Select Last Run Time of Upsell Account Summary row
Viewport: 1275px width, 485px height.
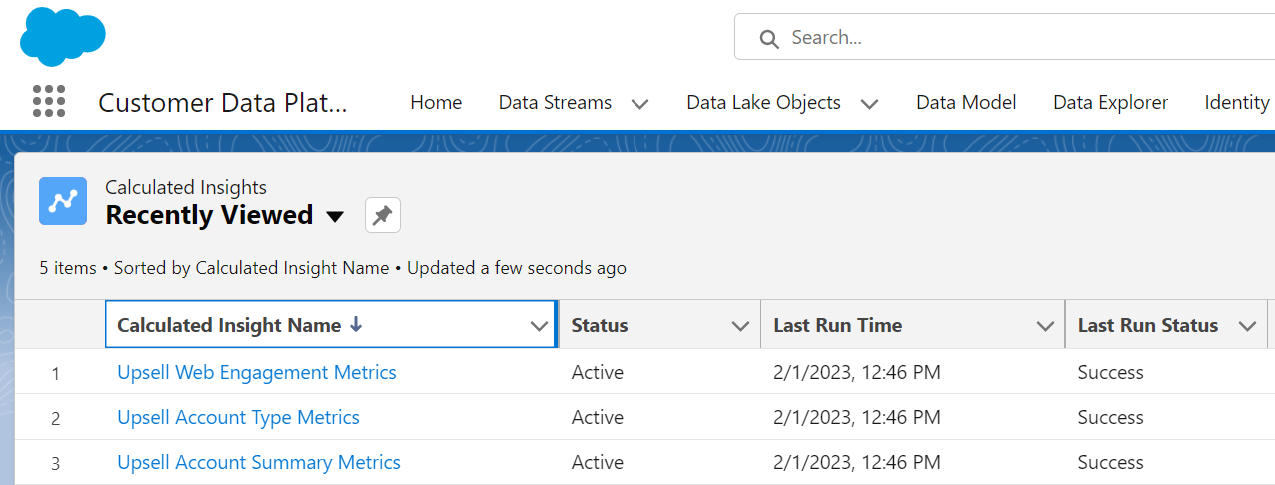pyautogui.click(x=857, y=462)
